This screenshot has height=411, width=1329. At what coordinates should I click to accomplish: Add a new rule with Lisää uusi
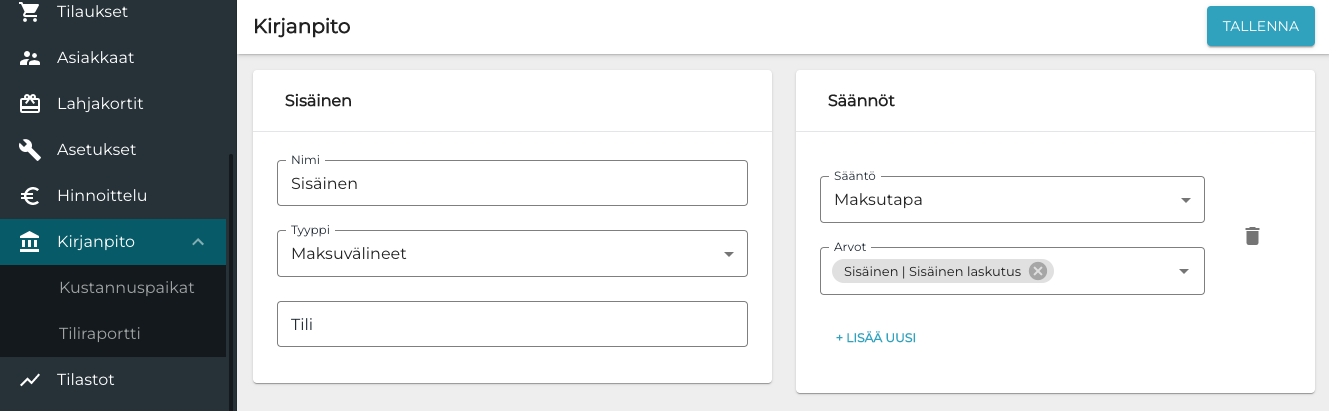tap(876, 338)
